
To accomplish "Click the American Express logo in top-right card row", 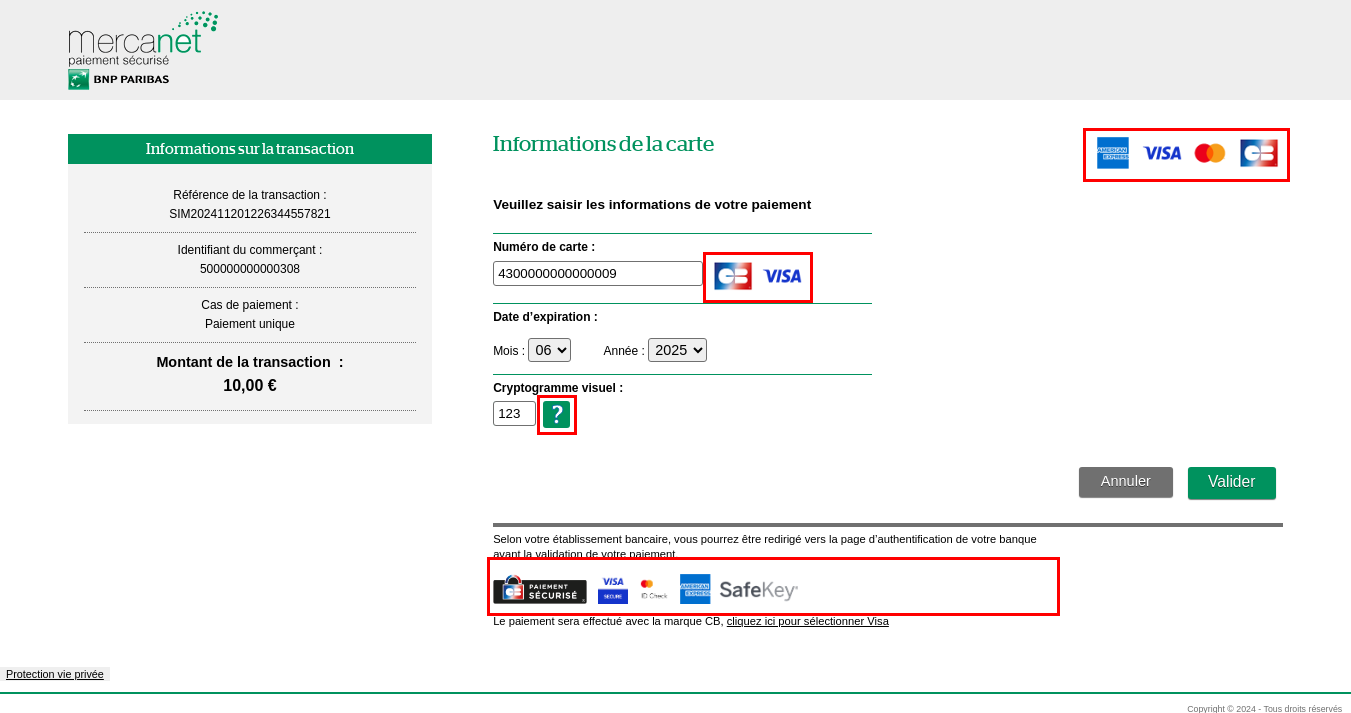I will [1112, 153].
